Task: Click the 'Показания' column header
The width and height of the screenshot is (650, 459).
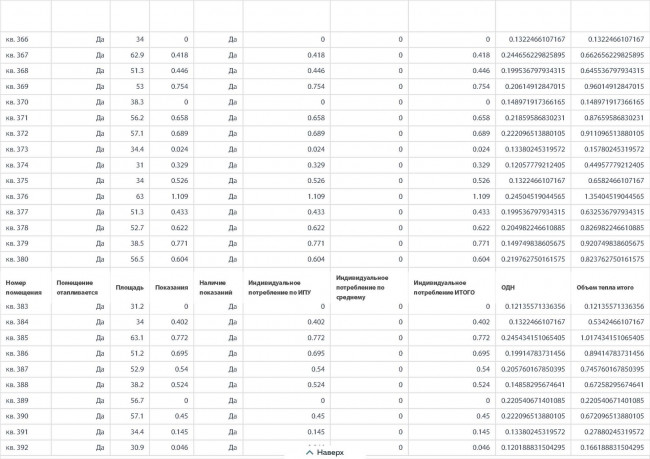Action: [x=172, y=287]
